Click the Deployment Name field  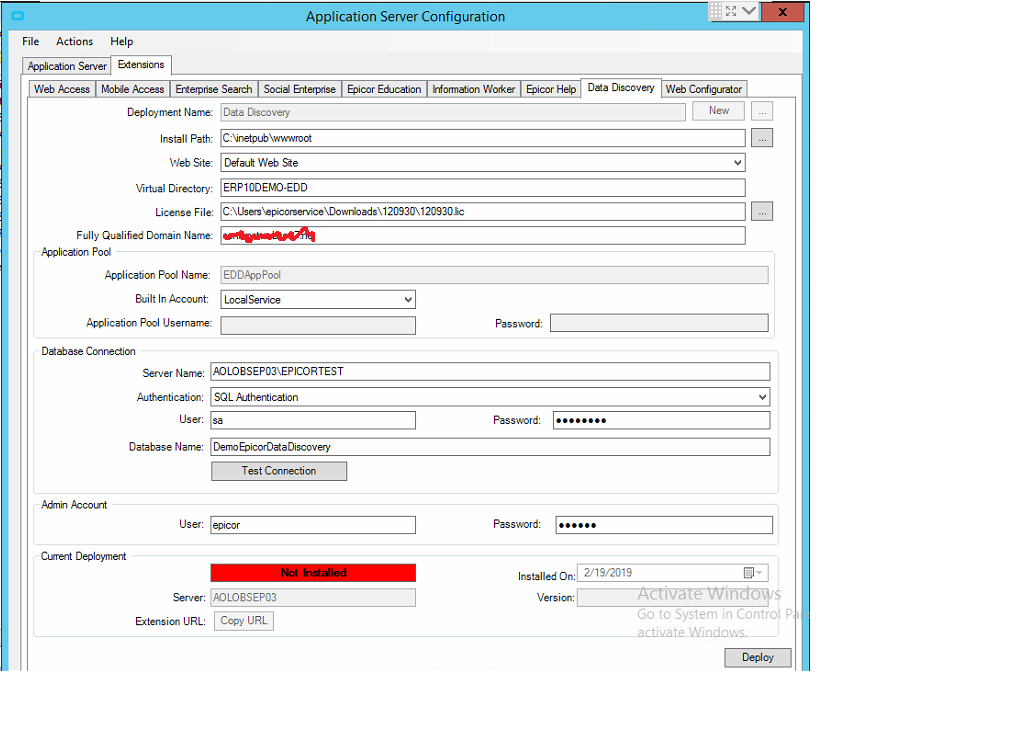(453, 112)
